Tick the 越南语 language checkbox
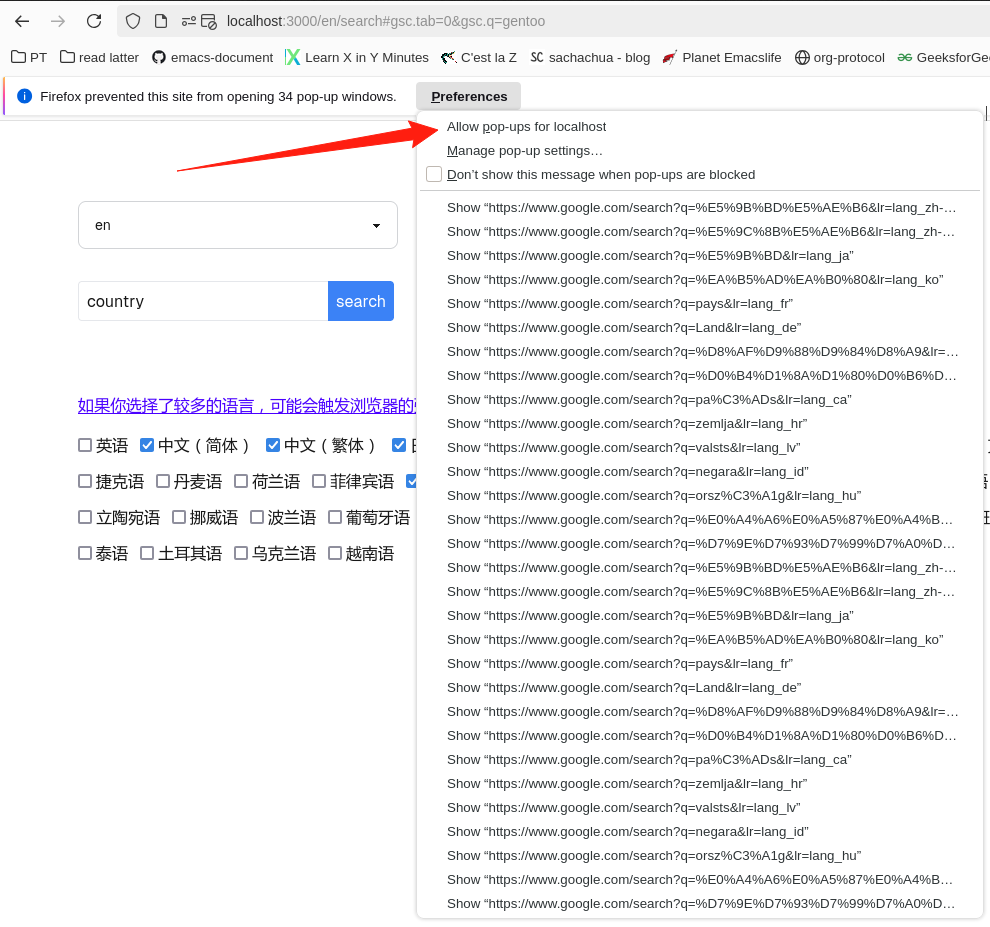 [335, 553]
